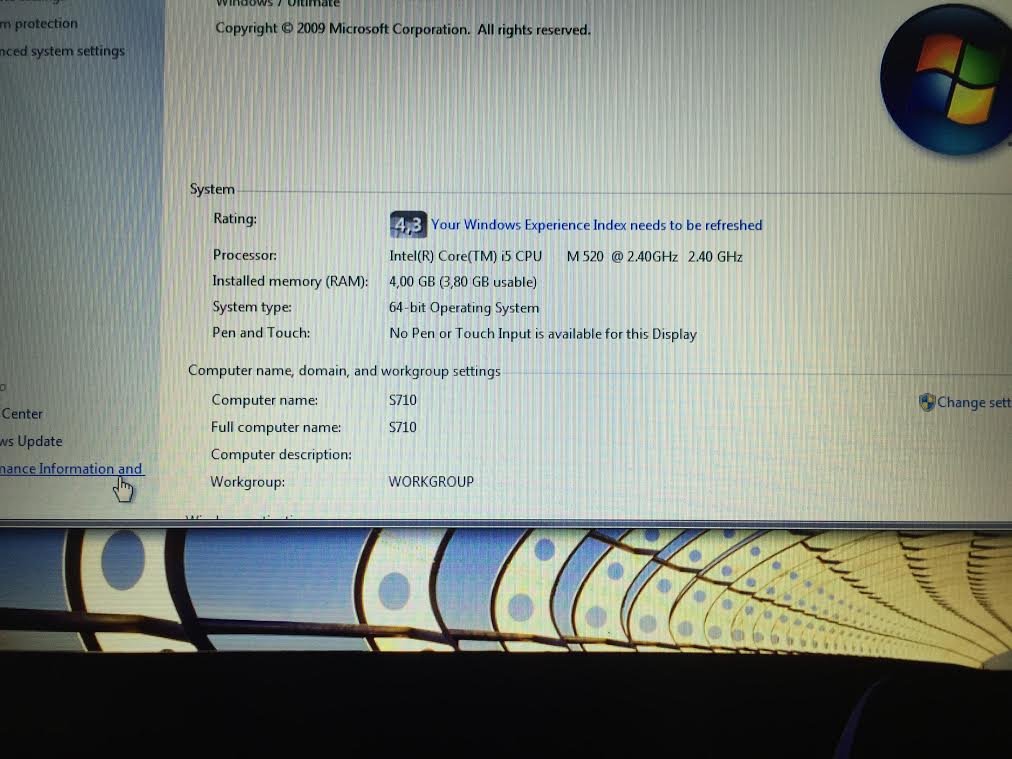Viewport: 1012px width, 759px height.
Task: Click the 'Workgroup:' label
Action: [247, 482]
